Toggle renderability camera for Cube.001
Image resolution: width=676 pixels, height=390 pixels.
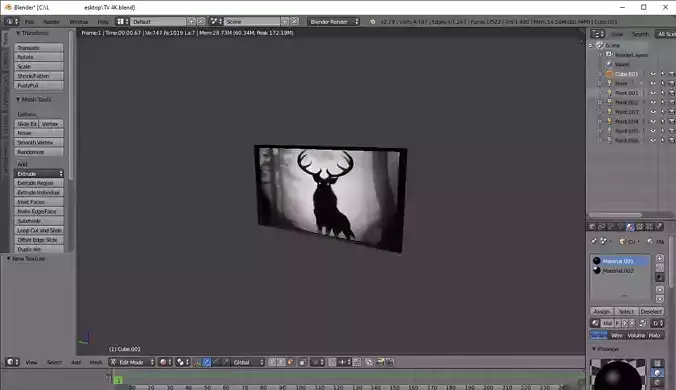[672, 74]
